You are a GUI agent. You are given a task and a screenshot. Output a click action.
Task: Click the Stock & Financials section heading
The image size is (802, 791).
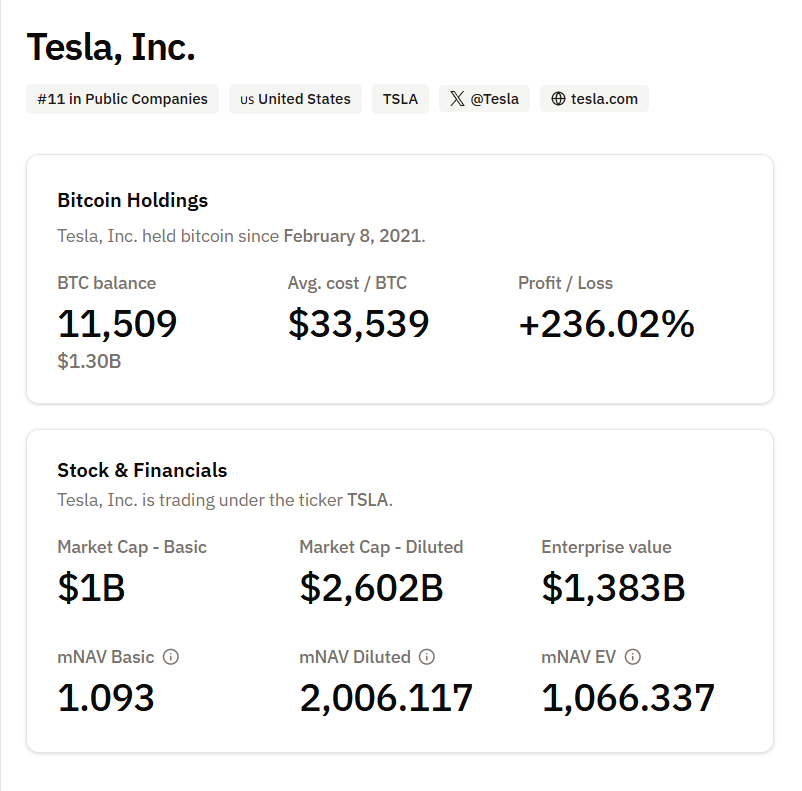click(141, 470)
